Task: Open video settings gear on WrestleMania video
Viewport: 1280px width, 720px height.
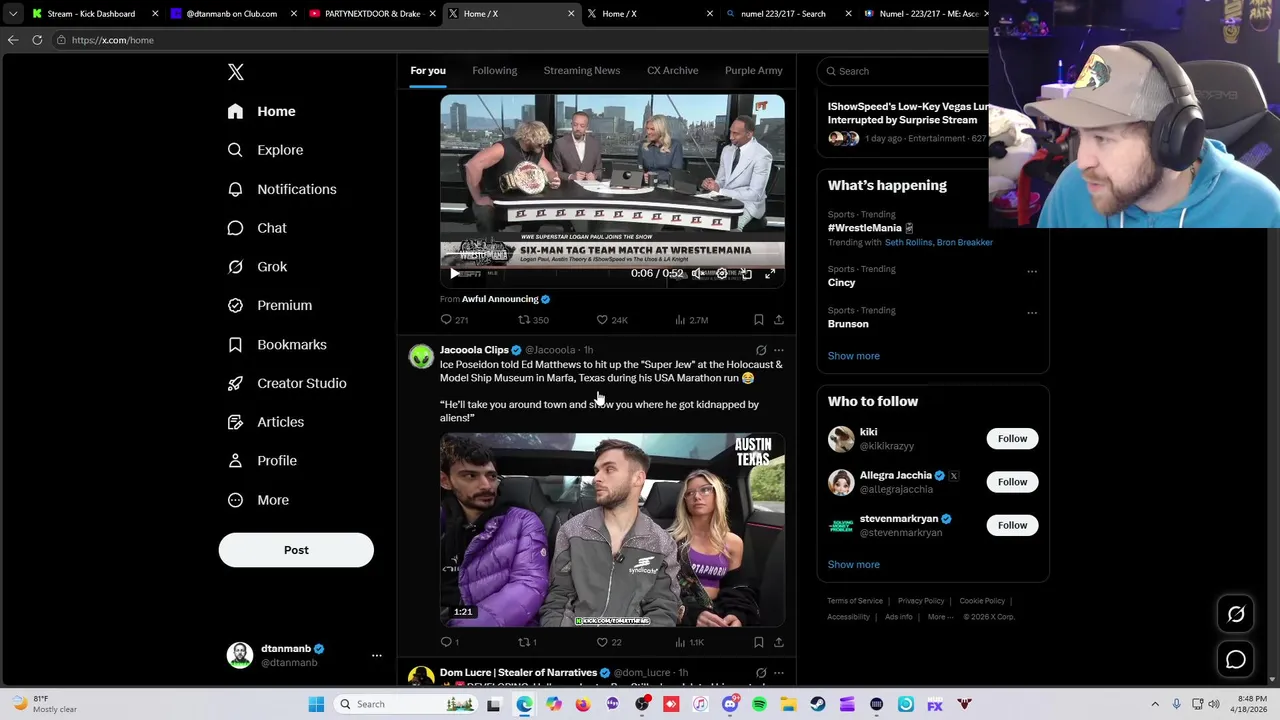Action: [x=721, y=273]
